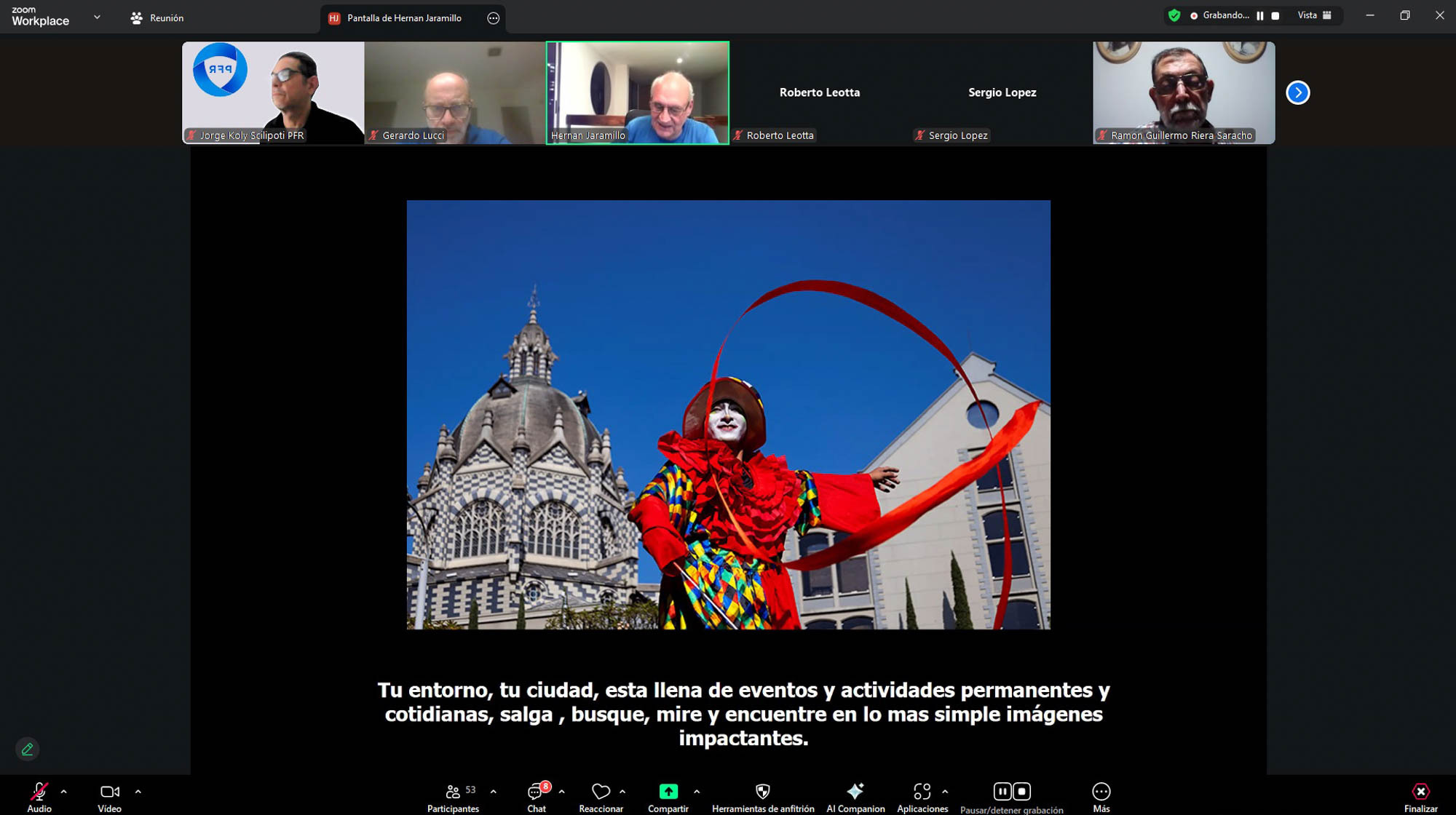Click the green Compartir share icon
1456x815 pixels.
pyautogui.click(x=668, y=792)
